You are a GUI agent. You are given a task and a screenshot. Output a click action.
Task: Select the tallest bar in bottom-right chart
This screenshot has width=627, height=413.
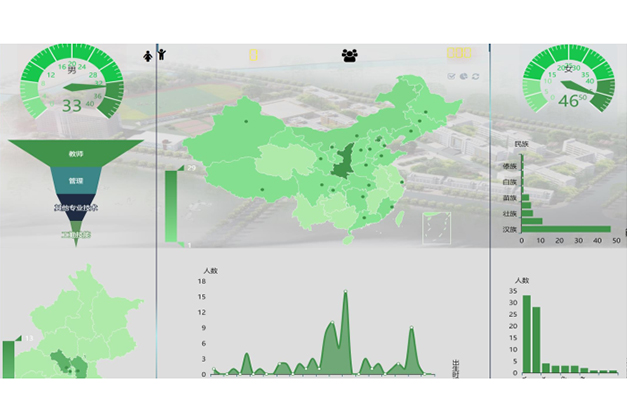[x=527, y=334]
